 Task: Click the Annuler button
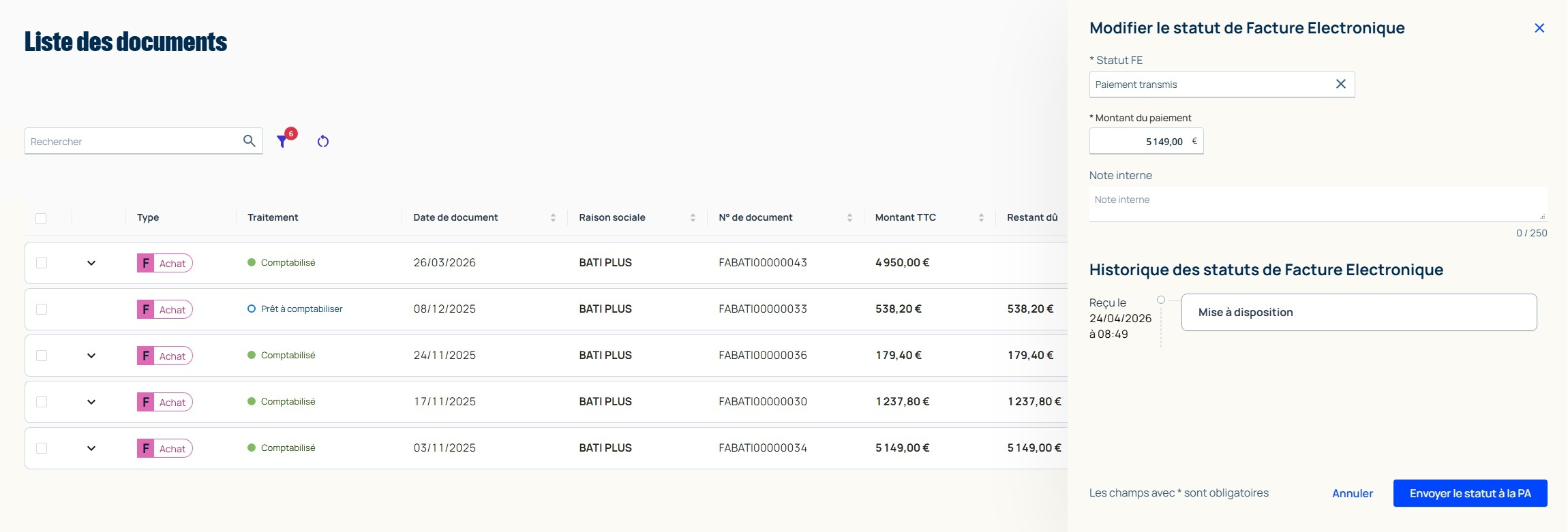point(1353,493)
